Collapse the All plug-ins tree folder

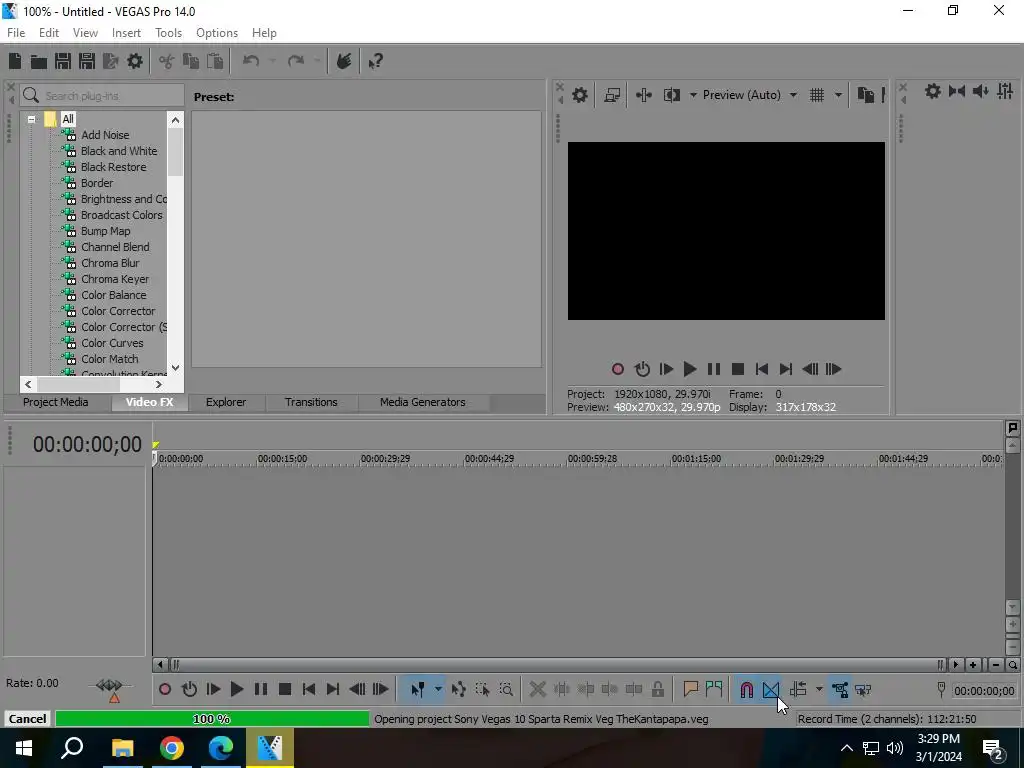pos(31,120)
